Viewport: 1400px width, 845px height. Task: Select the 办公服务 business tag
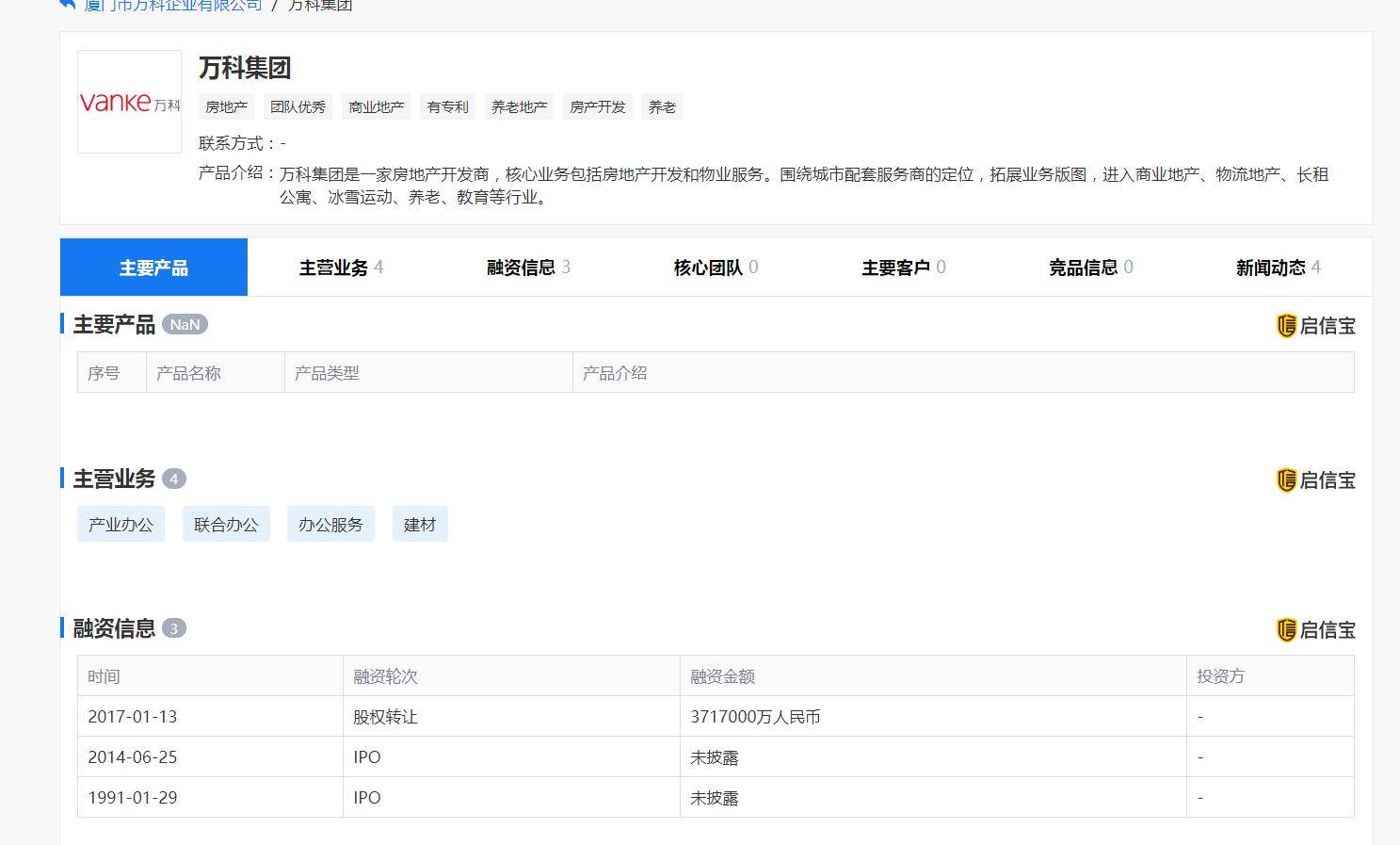point(330,525)
